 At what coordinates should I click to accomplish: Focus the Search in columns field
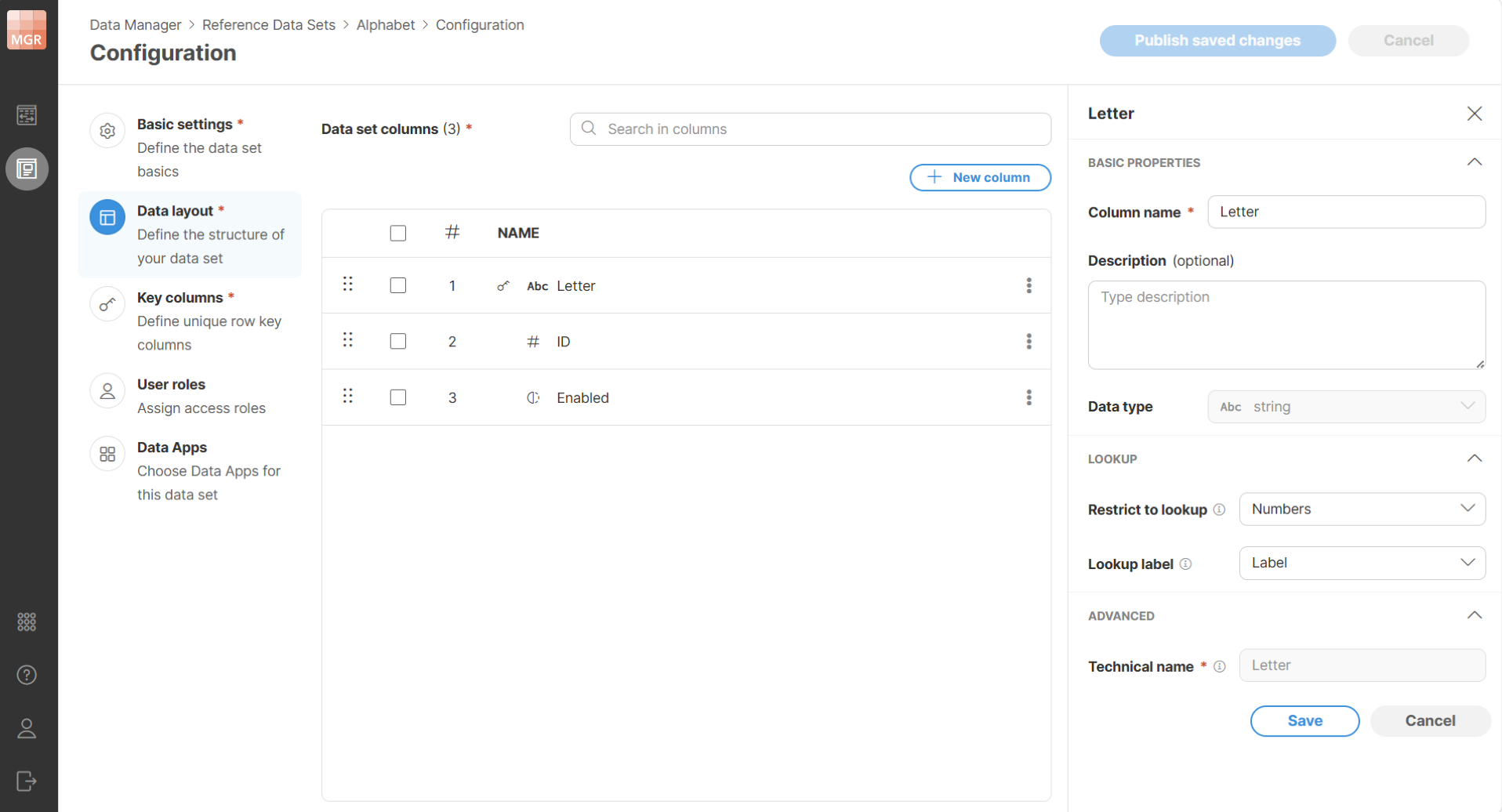point(810,129)
